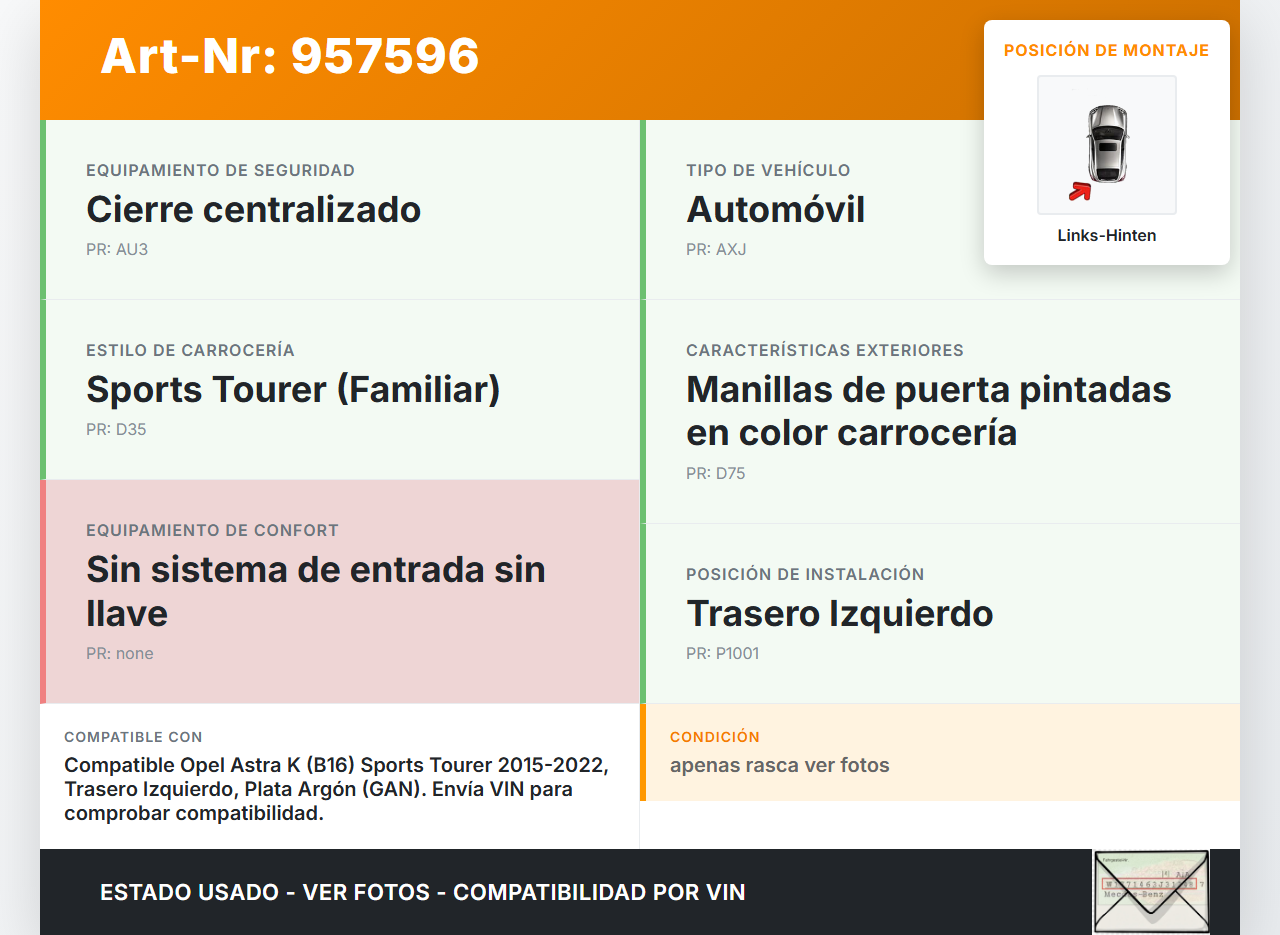Select the Sports Tourer (Familiar) value

coord(293,389)
